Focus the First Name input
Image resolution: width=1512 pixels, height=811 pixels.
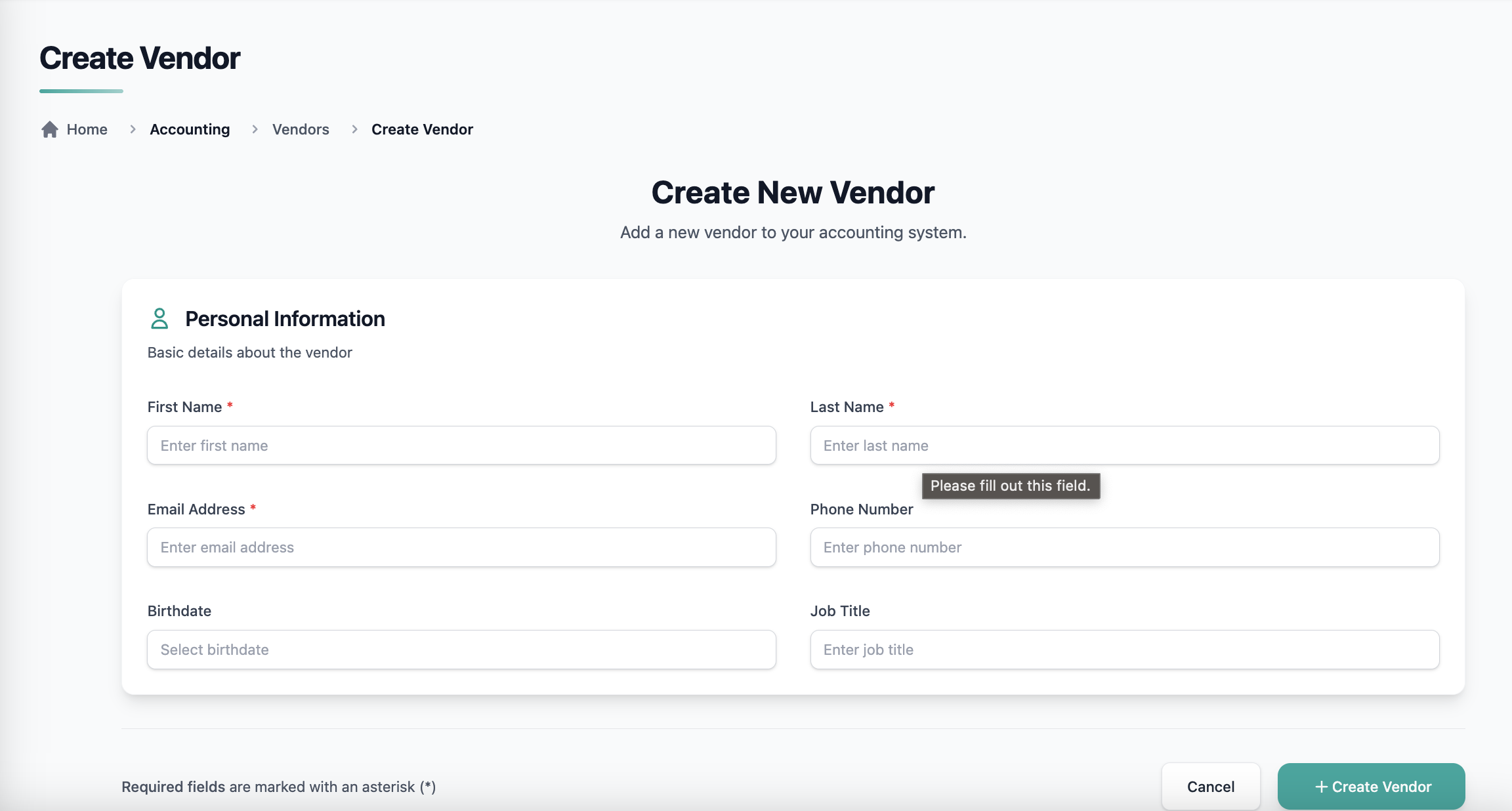tap(461, 446)
